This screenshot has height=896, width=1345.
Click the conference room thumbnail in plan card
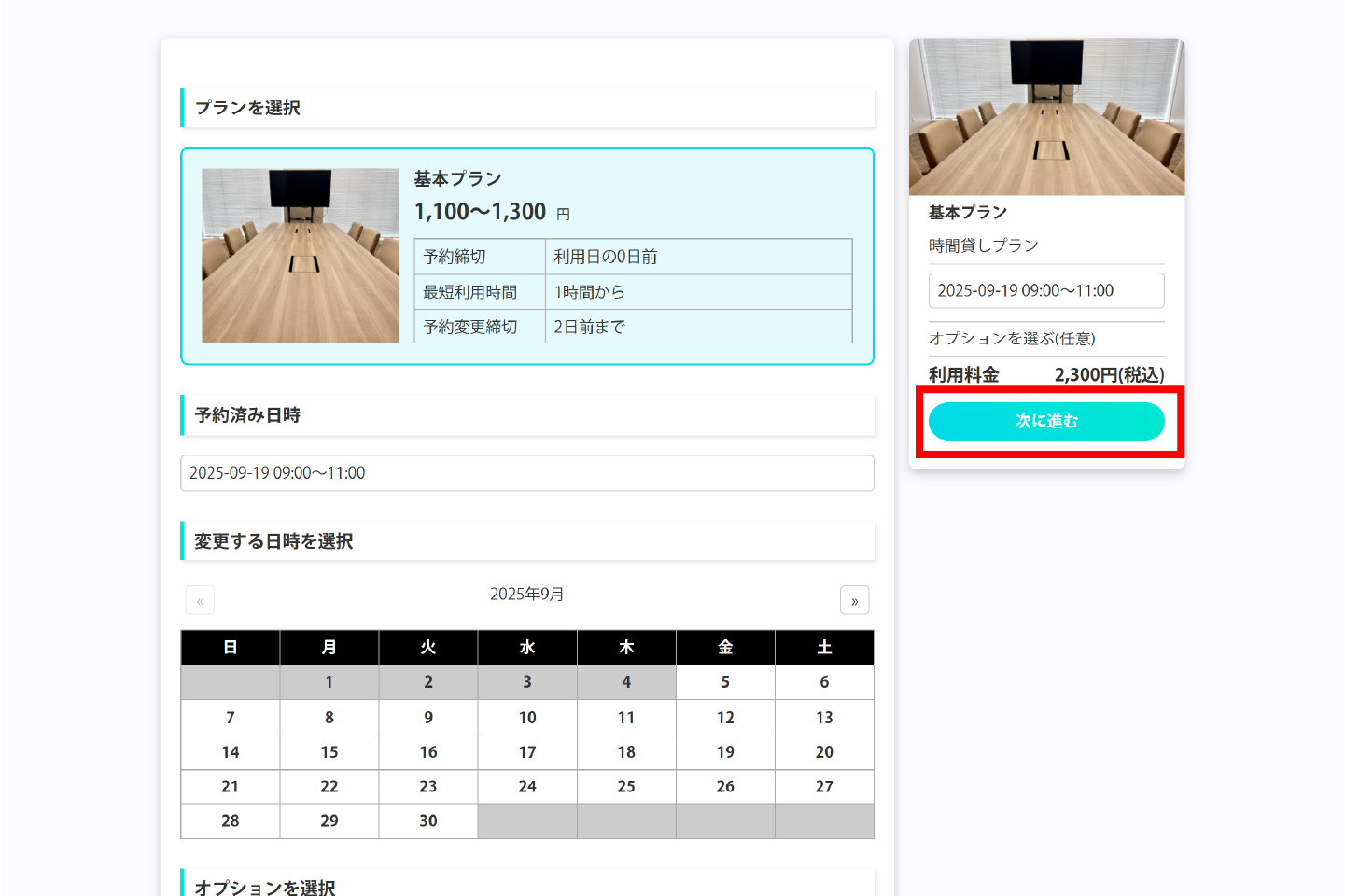pos(300,256)
